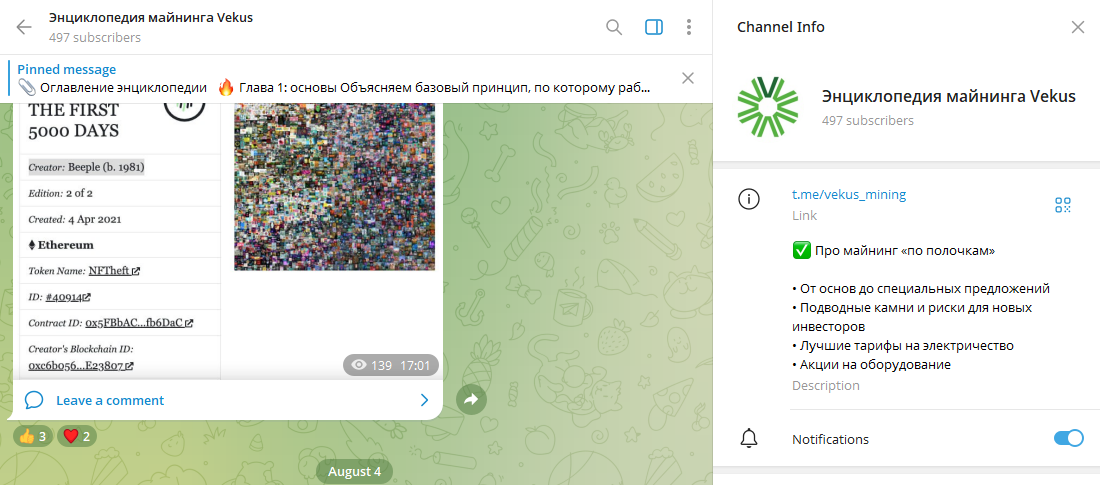This screenshot has width=1100, height=485.
Task: Open the t.me/vekus_mining link
Action: point(849,194)
